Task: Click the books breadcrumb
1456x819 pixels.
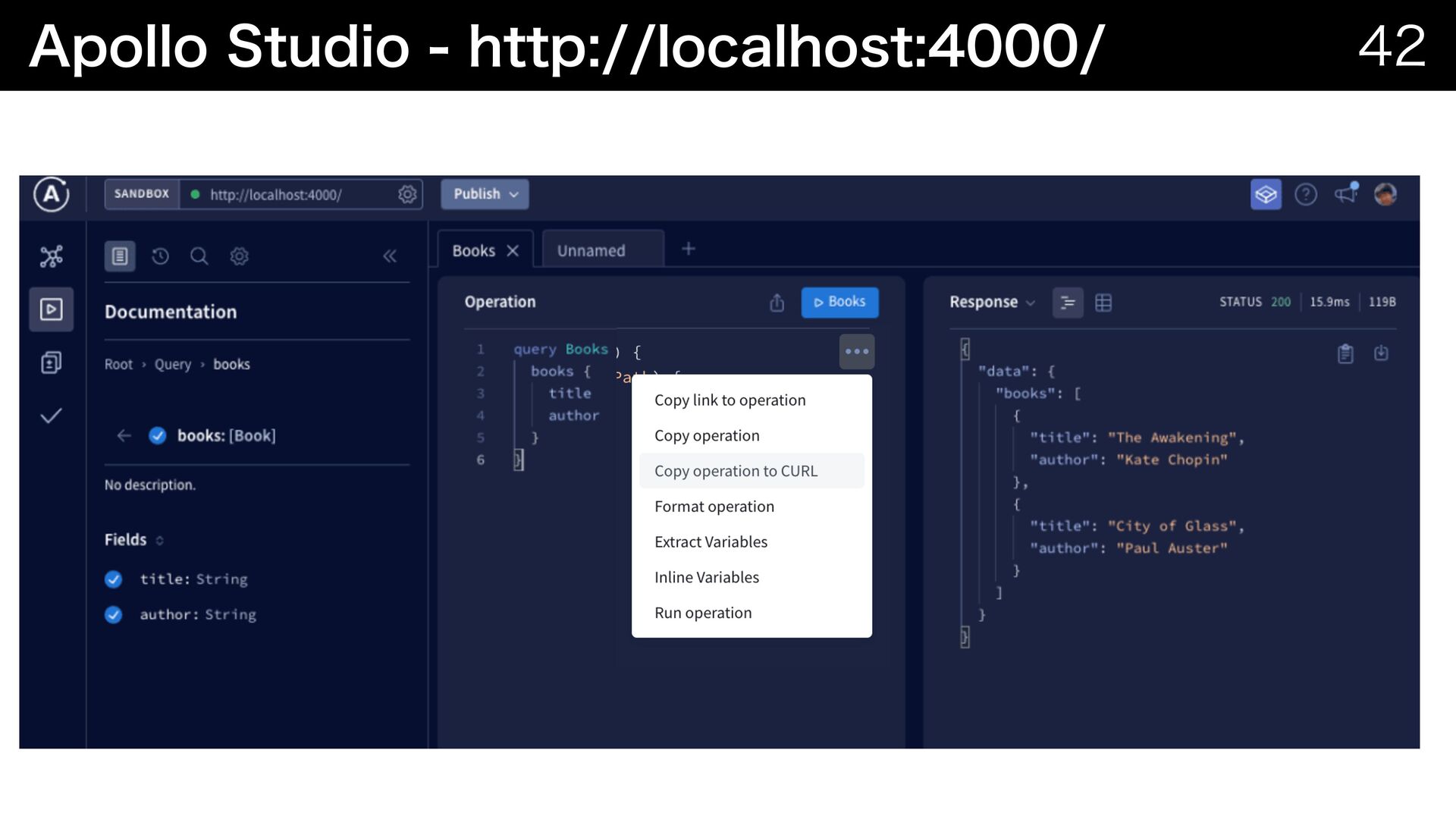Action: [231, 365]
